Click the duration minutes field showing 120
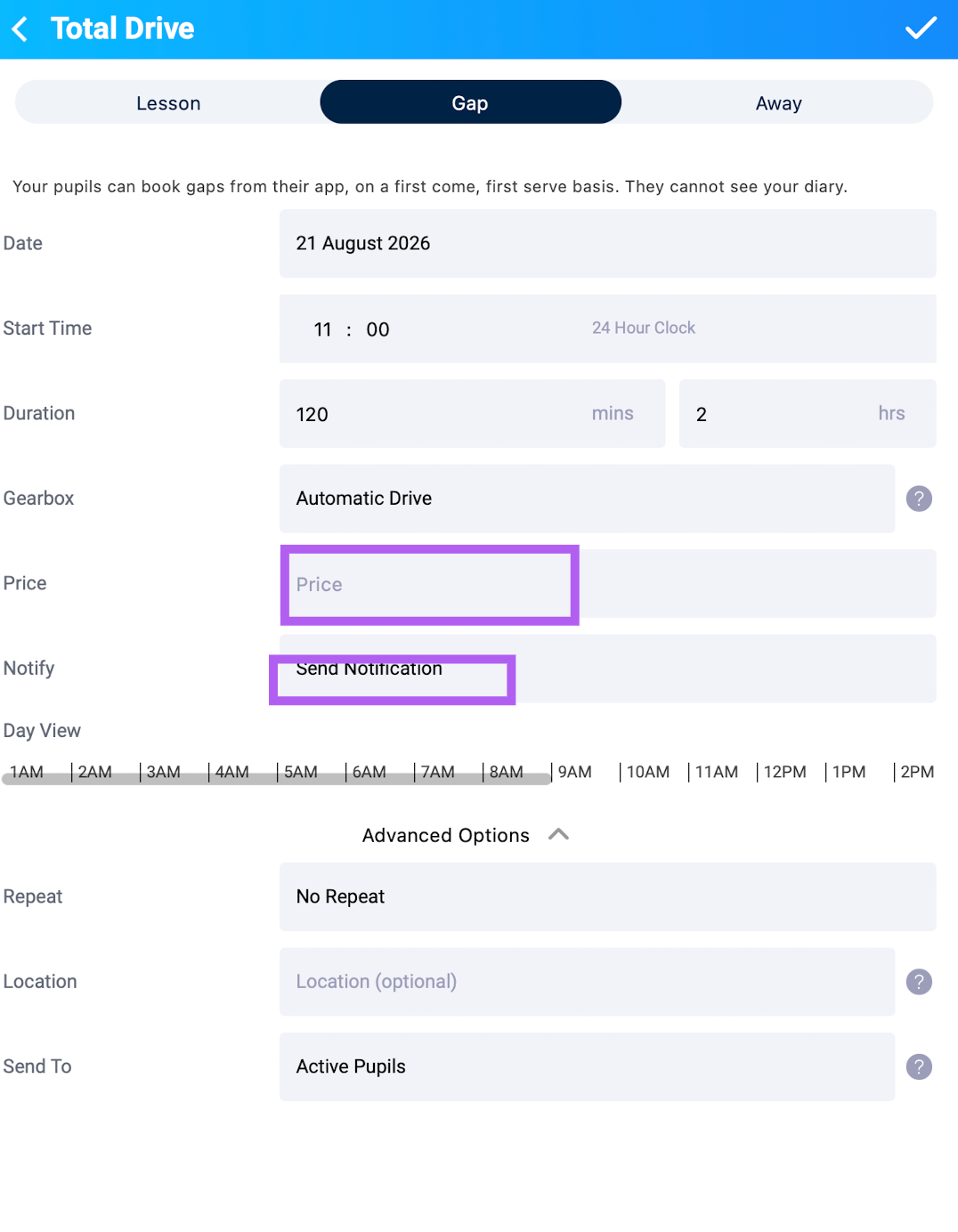This screenshot has width=958, height=1232. (472, 414)
